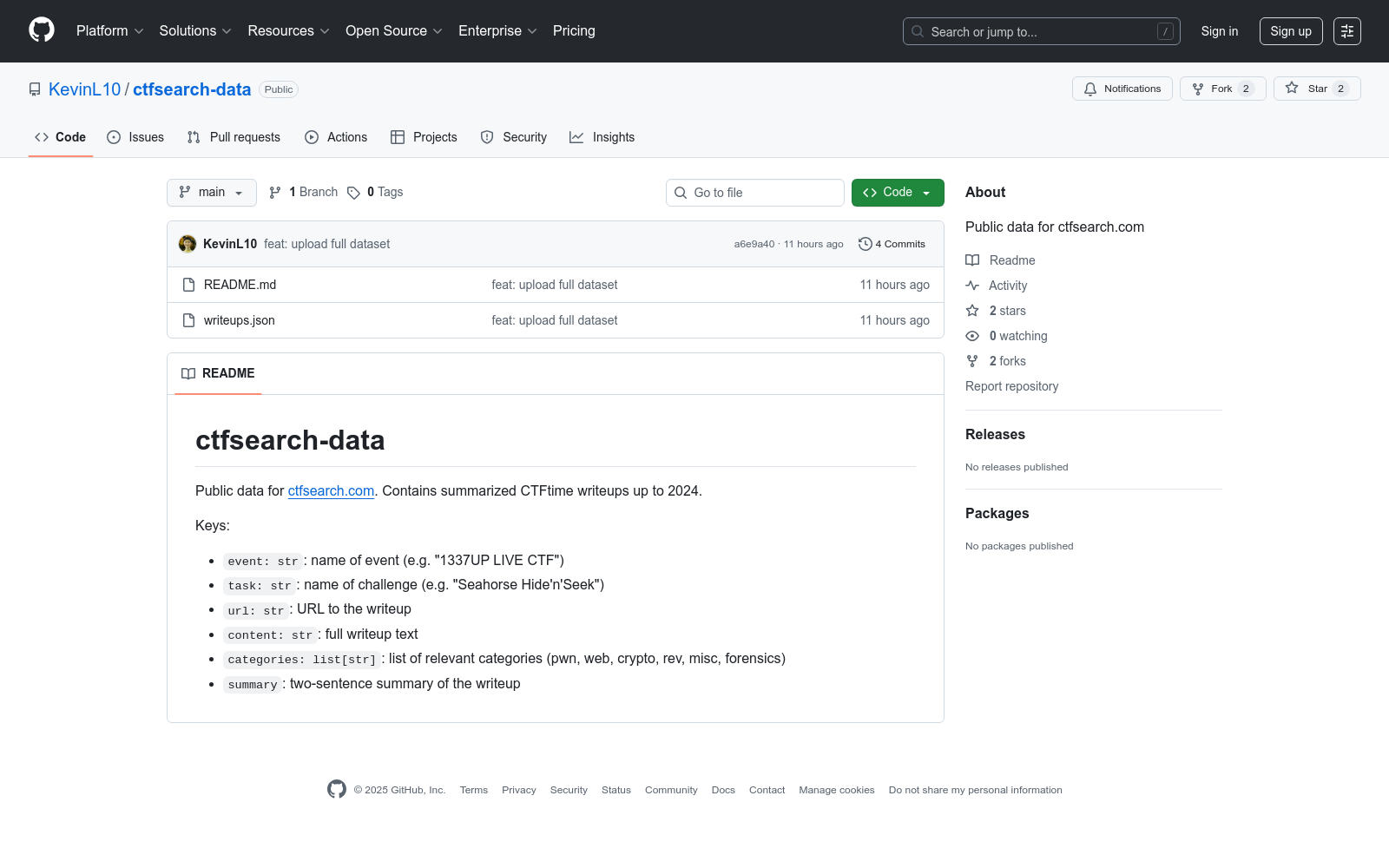Open the writeups.json file
This screenshot has width=1389, height=868.
point(240,320)
